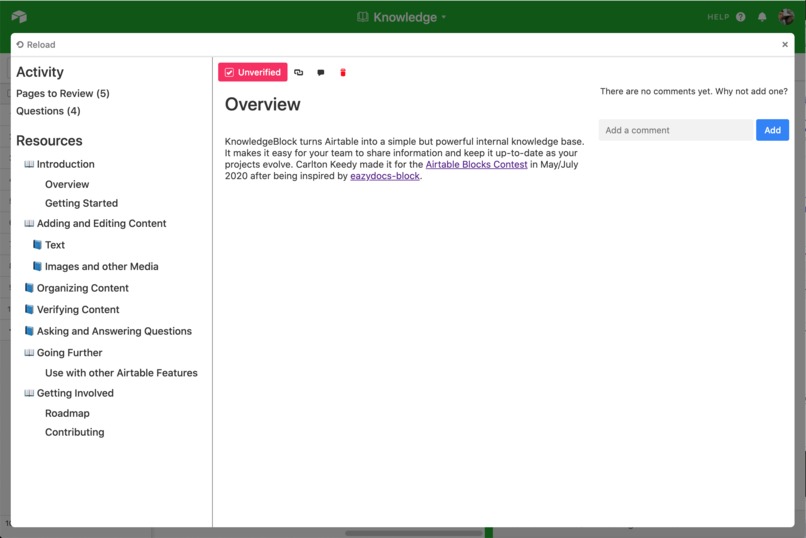Collapse the Introduction section
The image size is (806, 538).
[x=60, y=164]
